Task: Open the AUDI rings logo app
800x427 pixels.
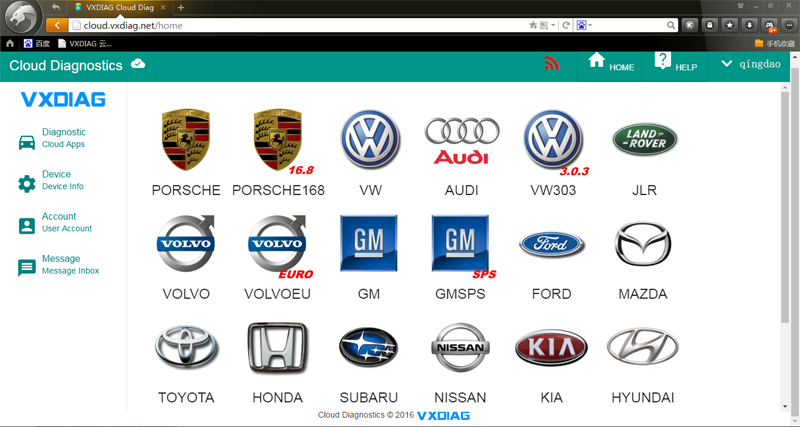Action: pos(462,140)
